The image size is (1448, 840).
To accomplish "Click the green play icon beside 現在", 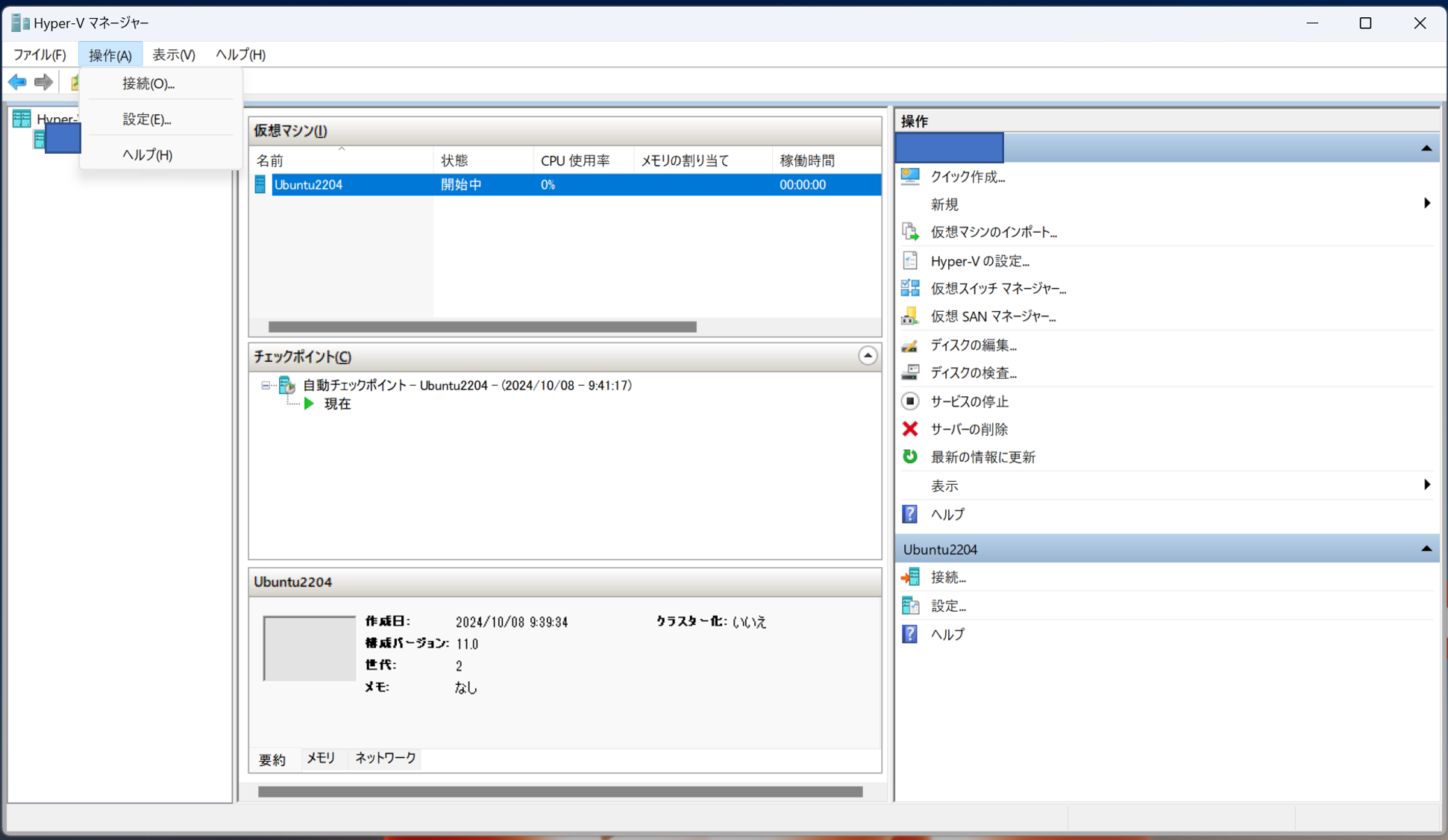I will point(309,404).
